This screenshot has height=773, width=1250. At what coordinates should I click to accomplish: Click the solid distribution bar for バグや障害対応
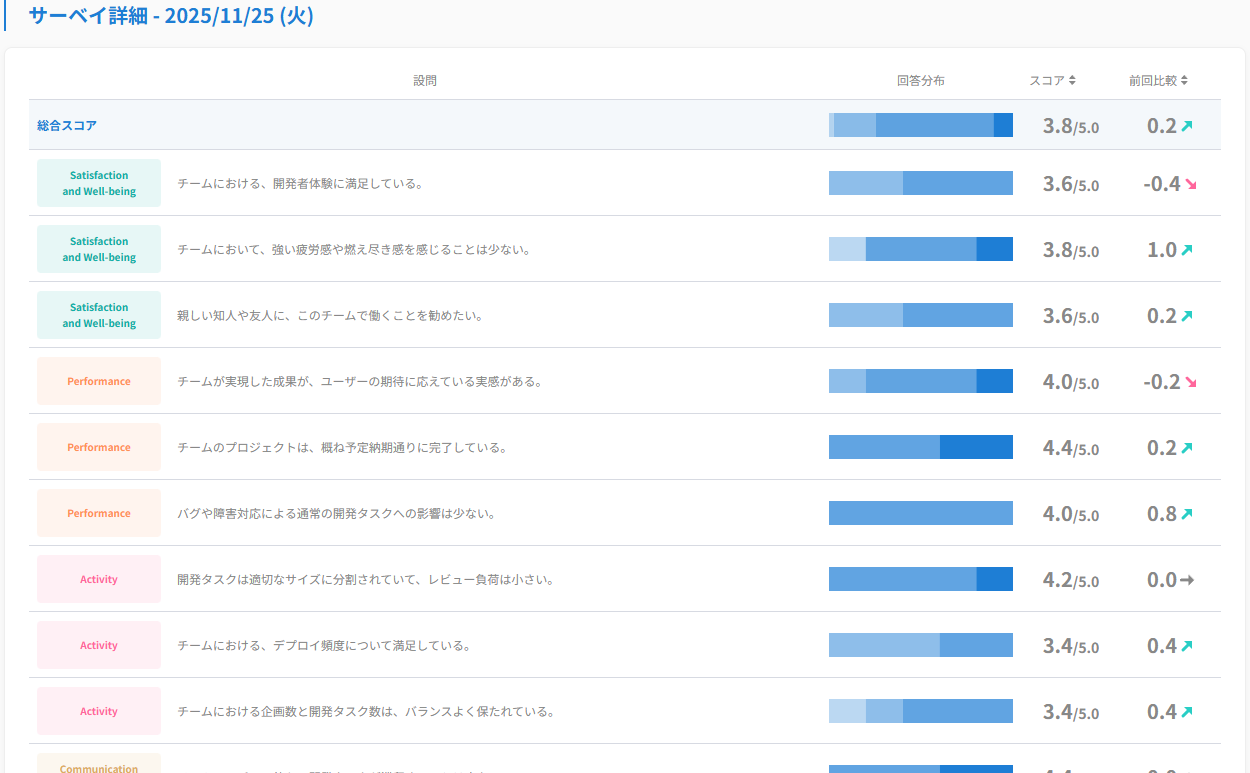[921, 513]
